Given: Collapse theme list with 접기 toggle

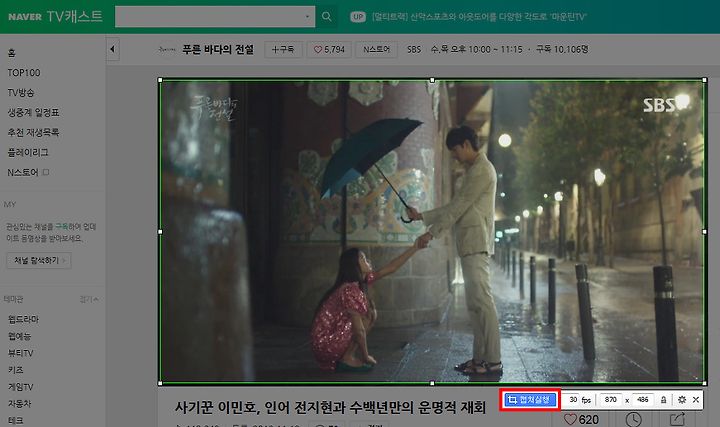Looking at the screenshot, I should [x=89, y=299].
